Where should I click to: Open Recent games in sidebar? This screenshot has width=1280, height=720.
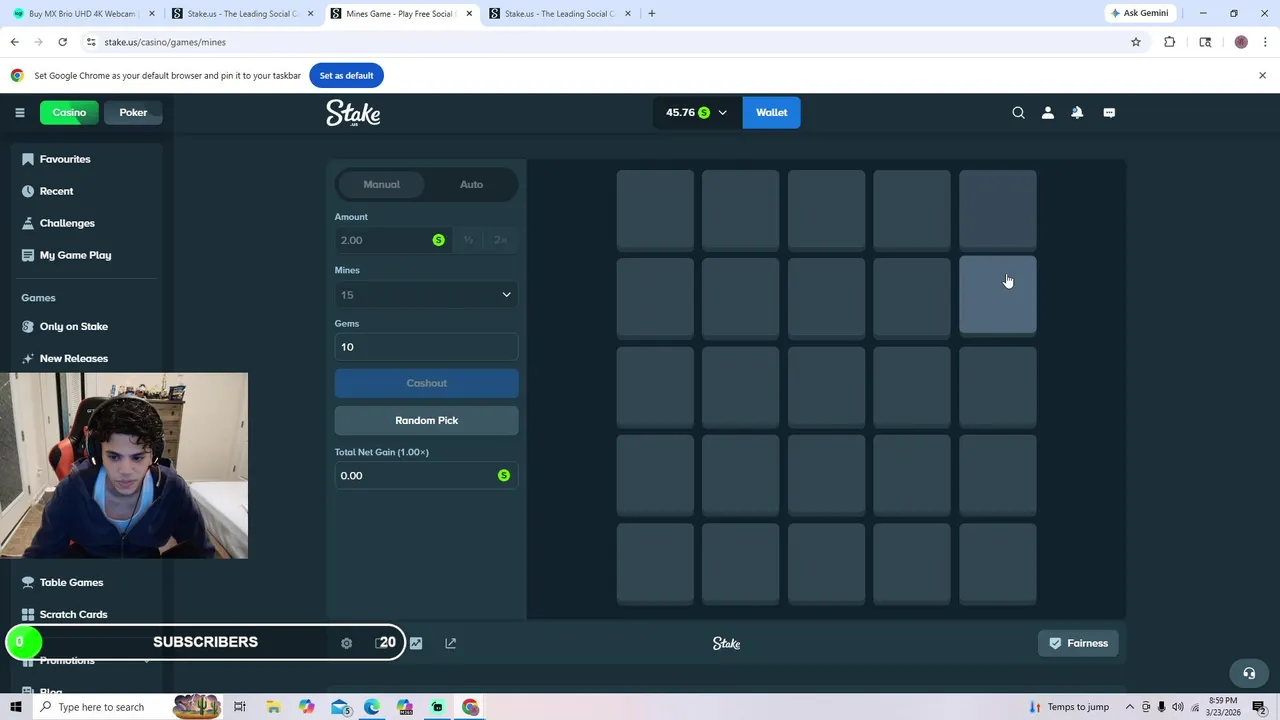pyautogui.click(x=56, y=191)
